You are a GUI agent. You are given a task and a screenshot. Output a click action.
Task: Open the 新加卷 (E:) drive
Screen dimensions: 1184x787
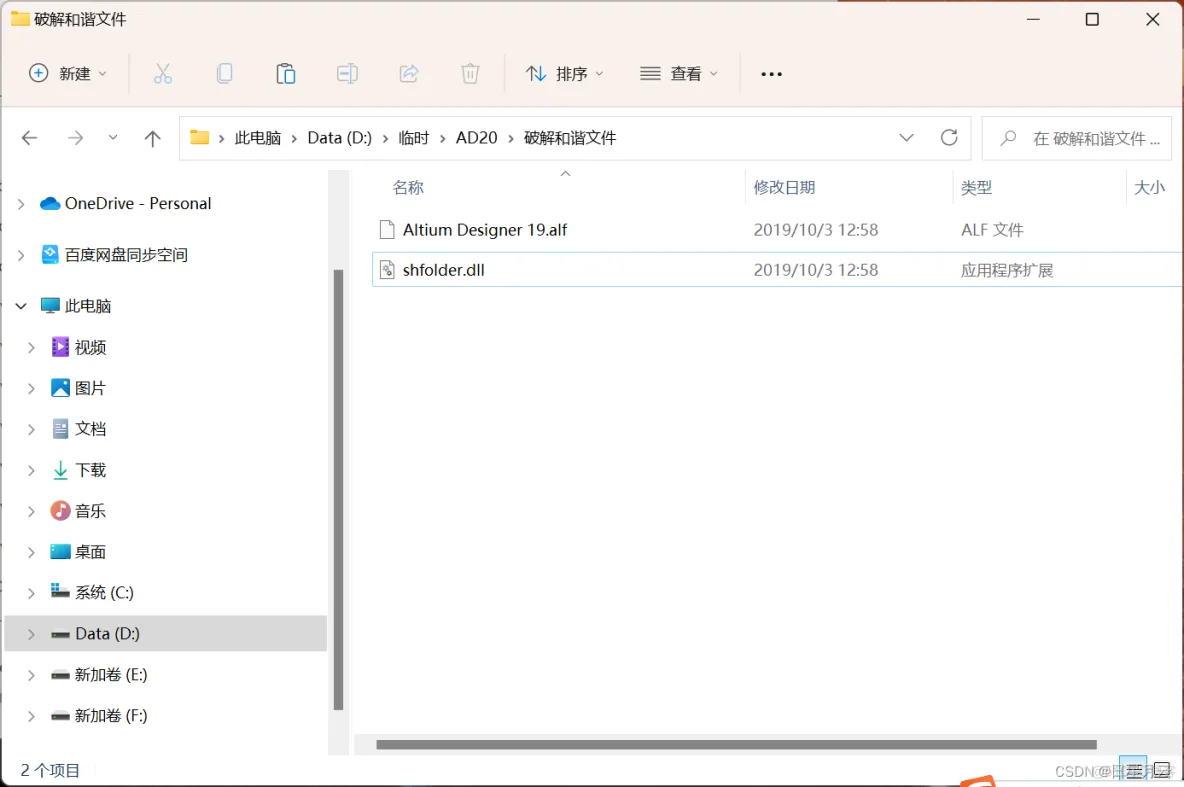pos(111,674)
